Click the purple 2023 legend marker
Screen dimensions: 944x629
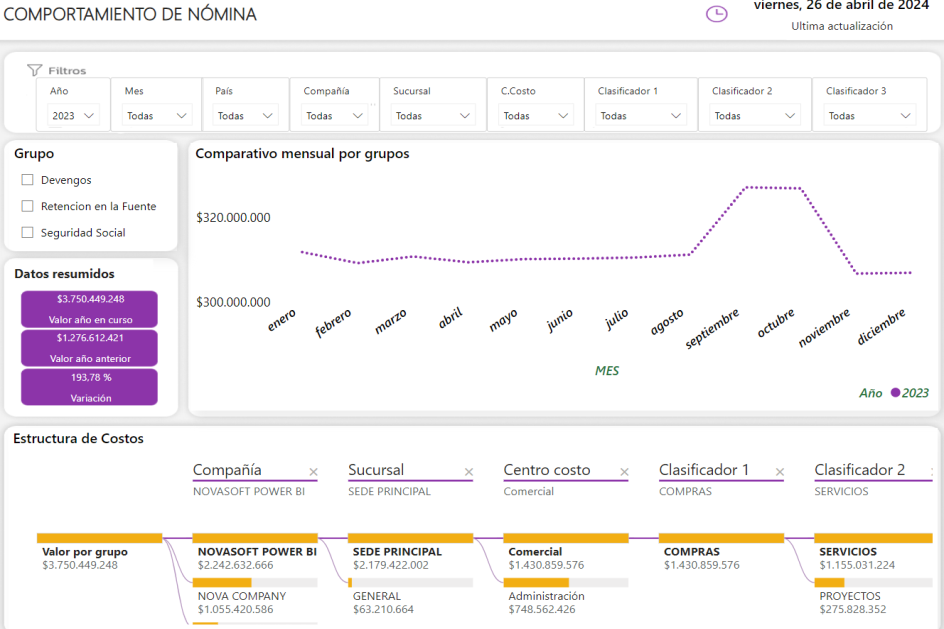point(895,393)
